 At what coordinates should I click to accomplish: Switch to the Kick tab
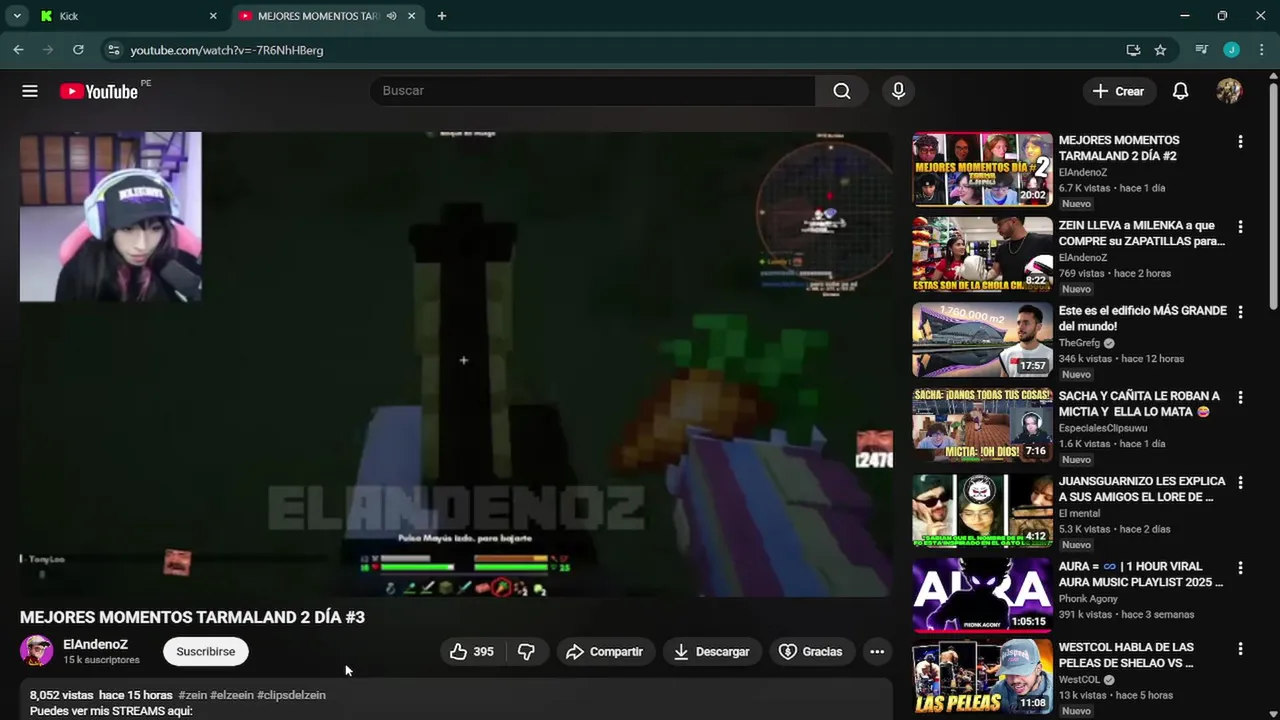pyautogui.click(x=130, y=16)
